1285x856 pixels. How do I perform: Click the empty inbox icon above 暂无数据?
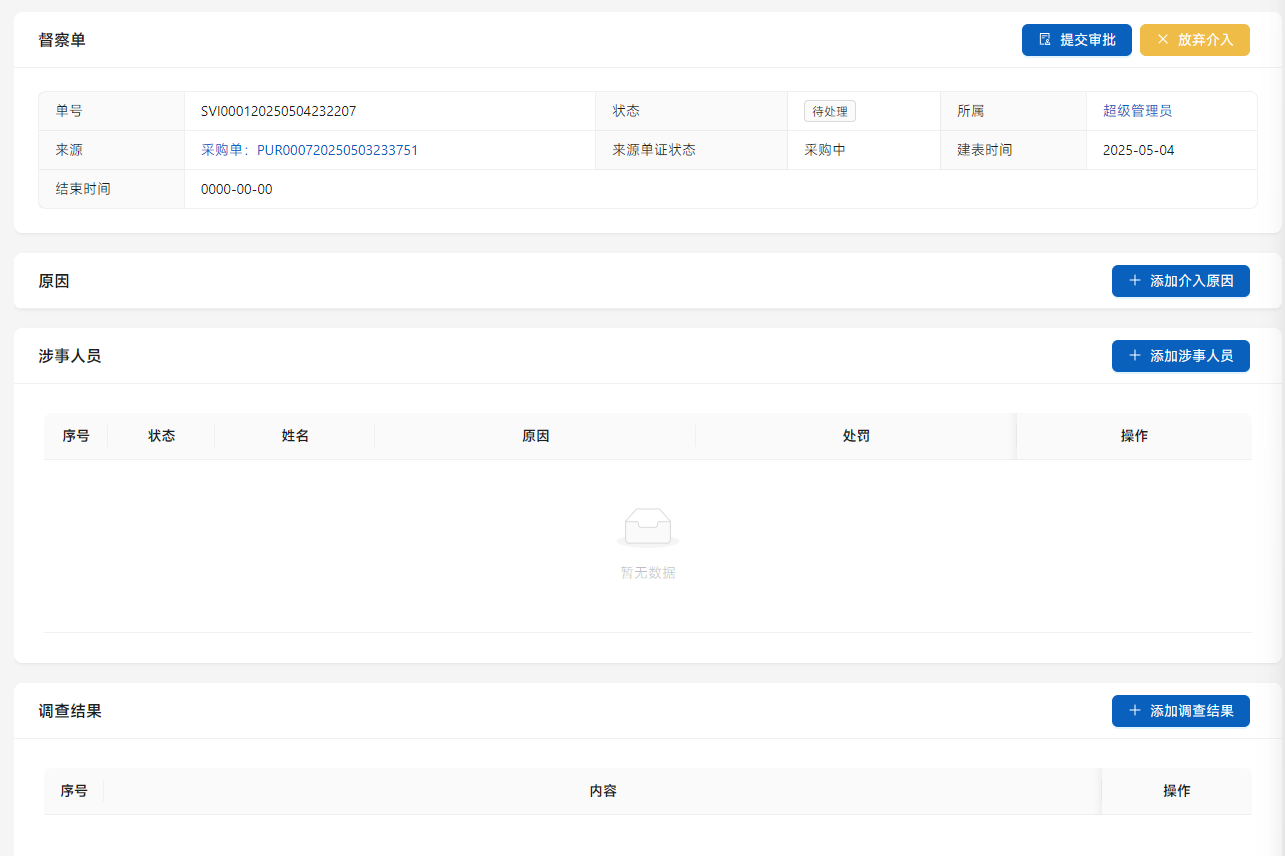[x=648, y=526]
